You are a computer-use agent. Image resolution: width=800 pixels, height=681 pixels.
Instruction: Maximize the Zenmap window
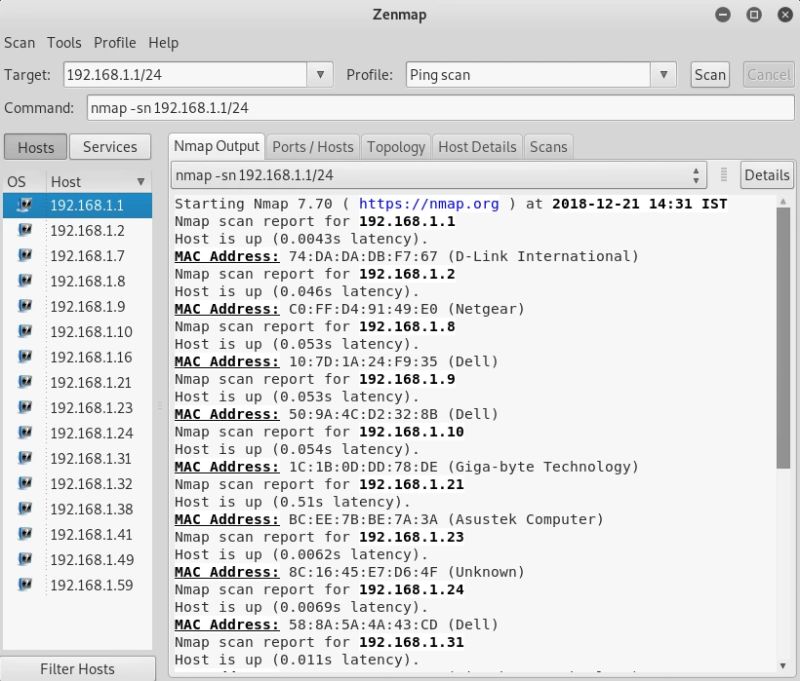pos(754,15)
